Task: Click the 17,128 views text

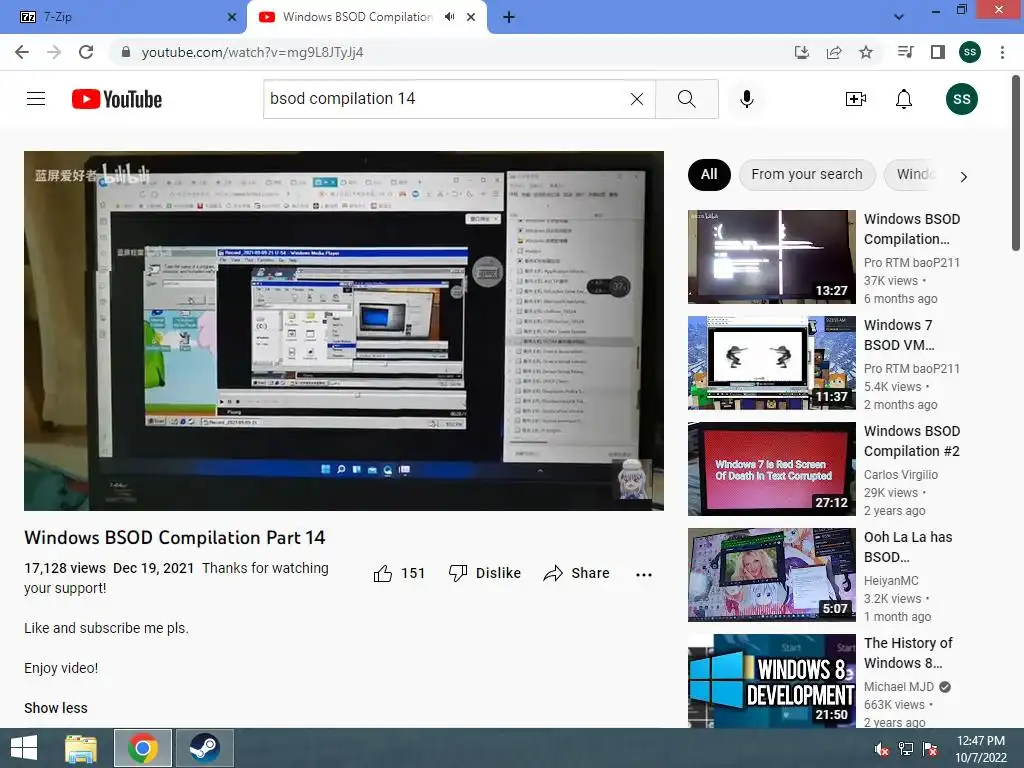Action: point(65,568)
